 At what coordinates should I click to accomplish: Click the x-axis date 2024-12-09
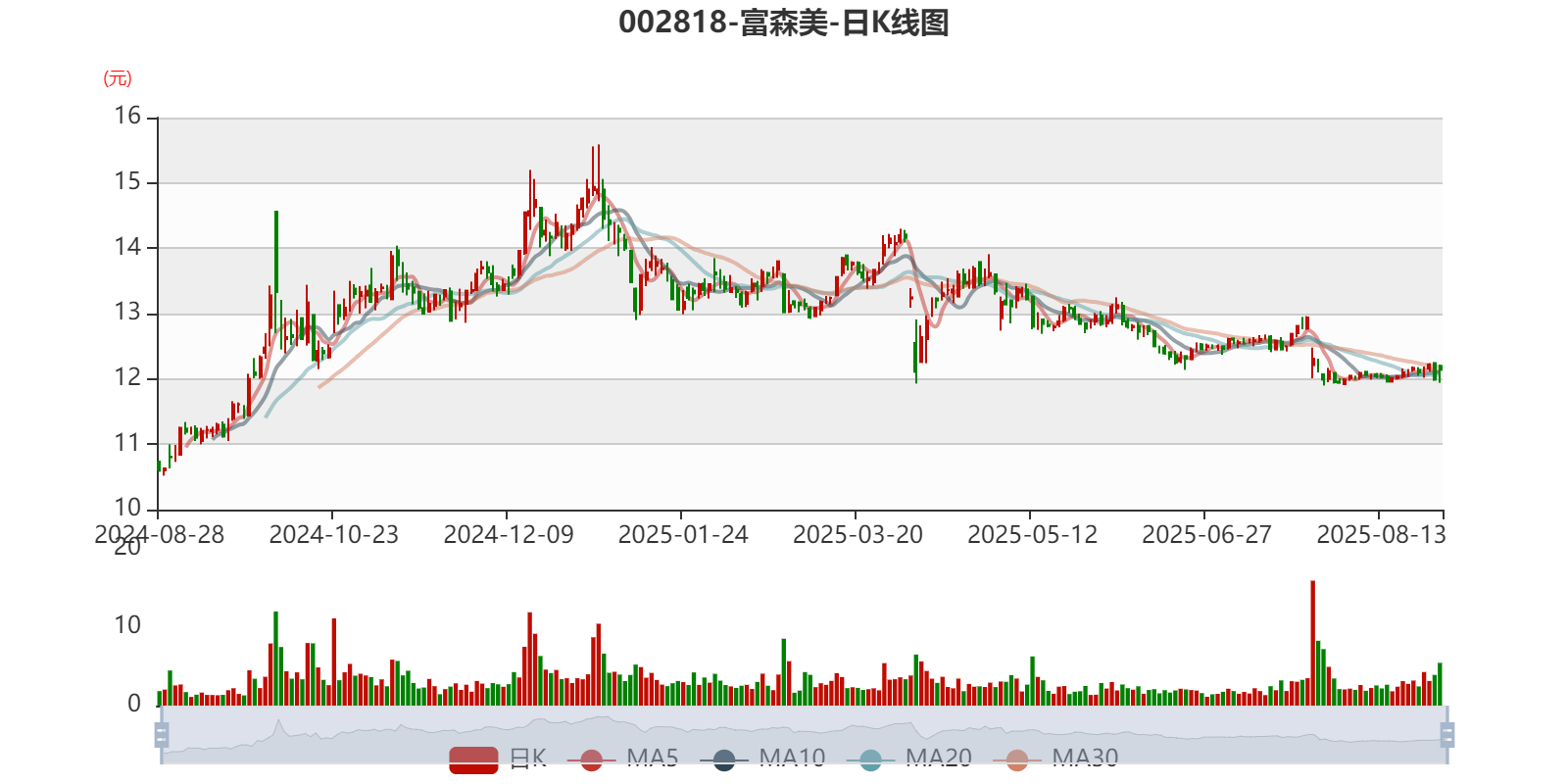point(508,534)
